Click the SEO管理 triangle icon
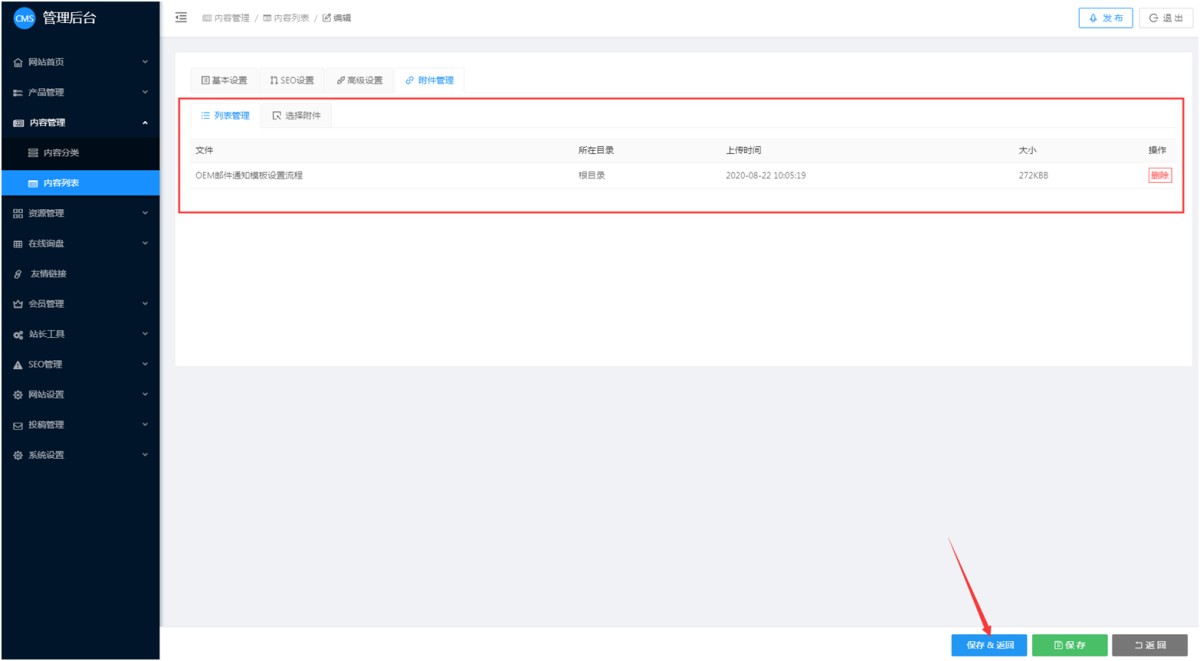The height and width of the screenshot is (661, 1200). click(x=18, y=364)
